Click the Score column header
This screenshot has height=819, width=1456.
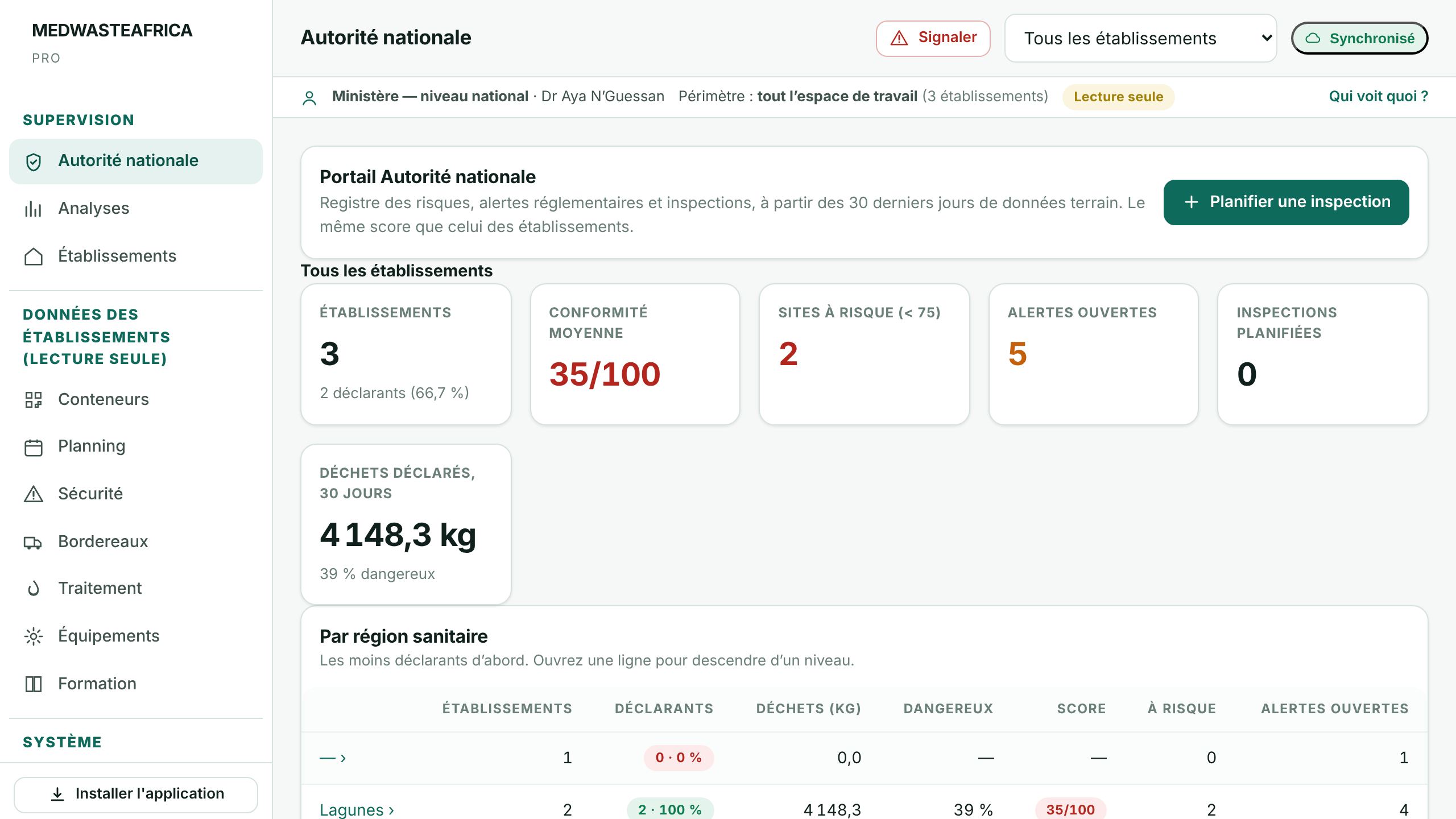pos(1081,709)
